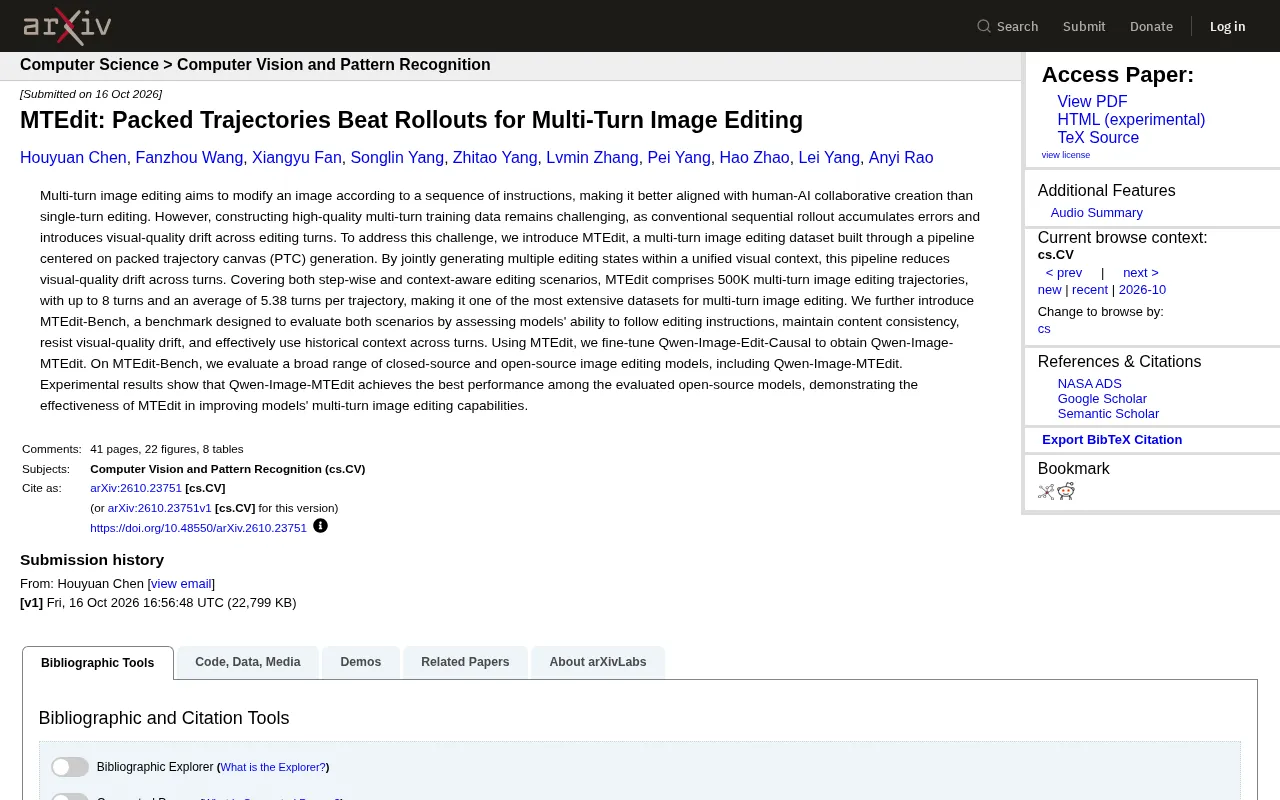Viewport: 1280px width, 800px height.
Task: Open Semantic Scholar link
Action: click(1108, 414)
